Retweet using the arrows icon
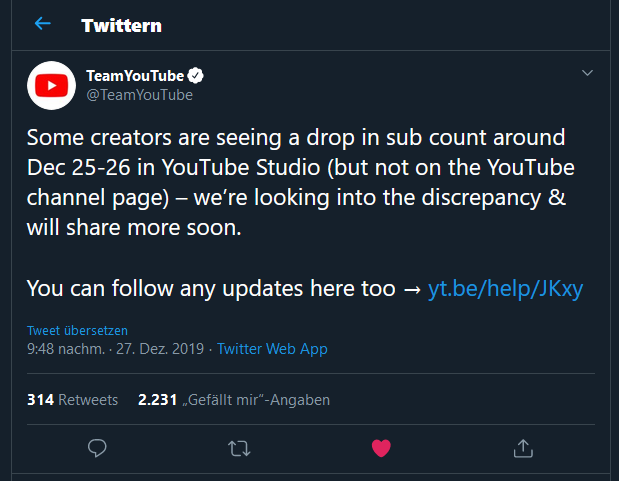 pyautogui.click(x=239, y=449)
